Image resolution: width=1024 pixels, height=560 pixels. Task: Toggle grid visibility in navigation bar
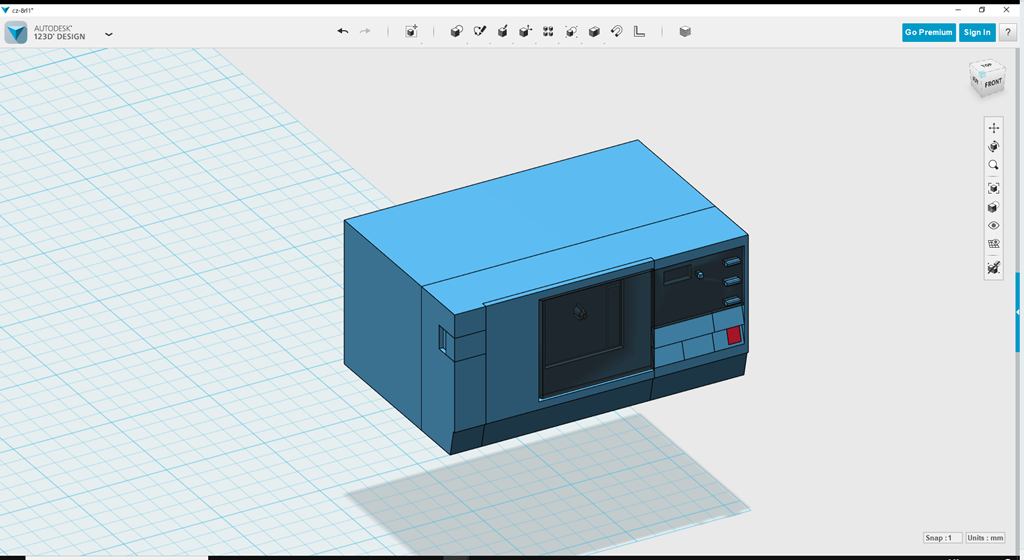click(993, 244)
